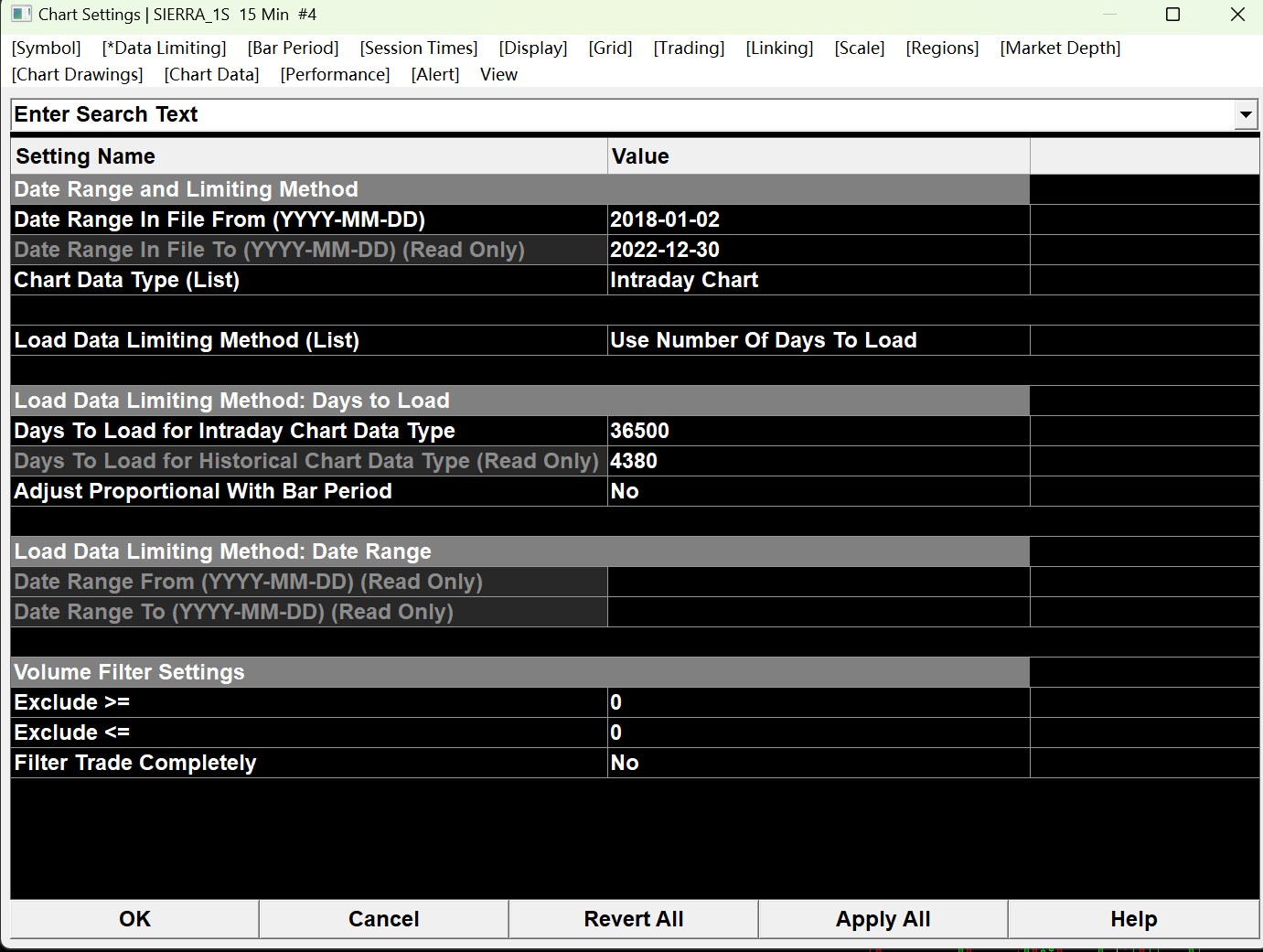1263x952 pixels.
Task: Open the Help button
Action: click(x=1134, y=919)
